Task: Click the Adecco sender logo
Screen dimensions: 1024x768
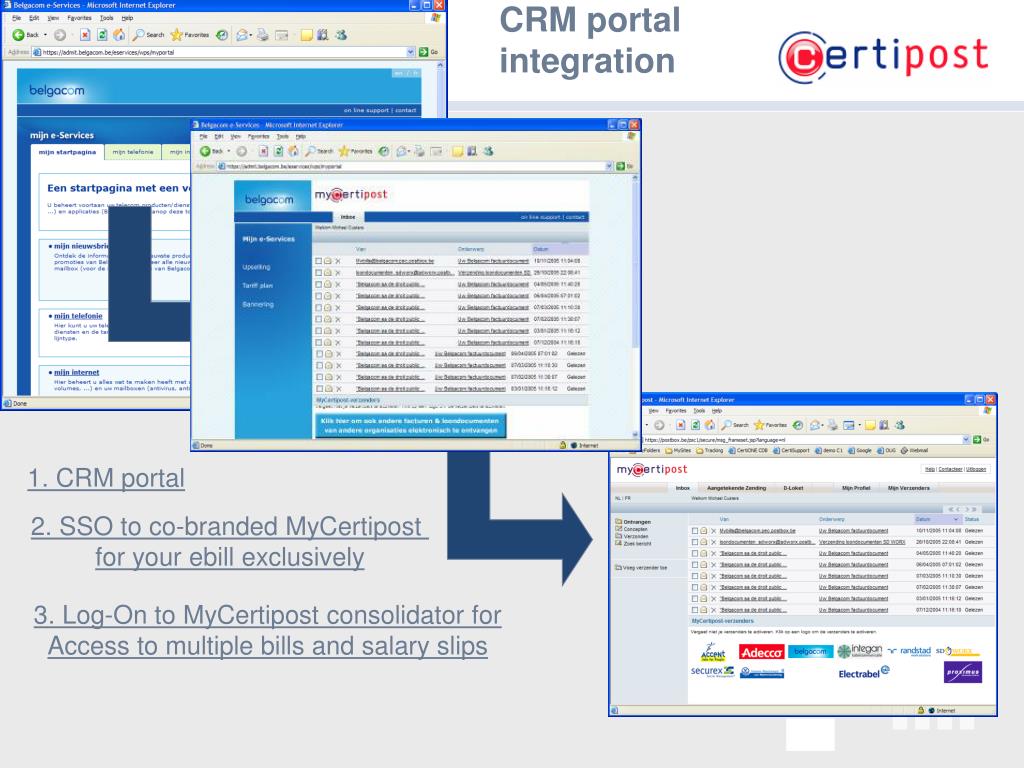Action: tap(761, 652)
